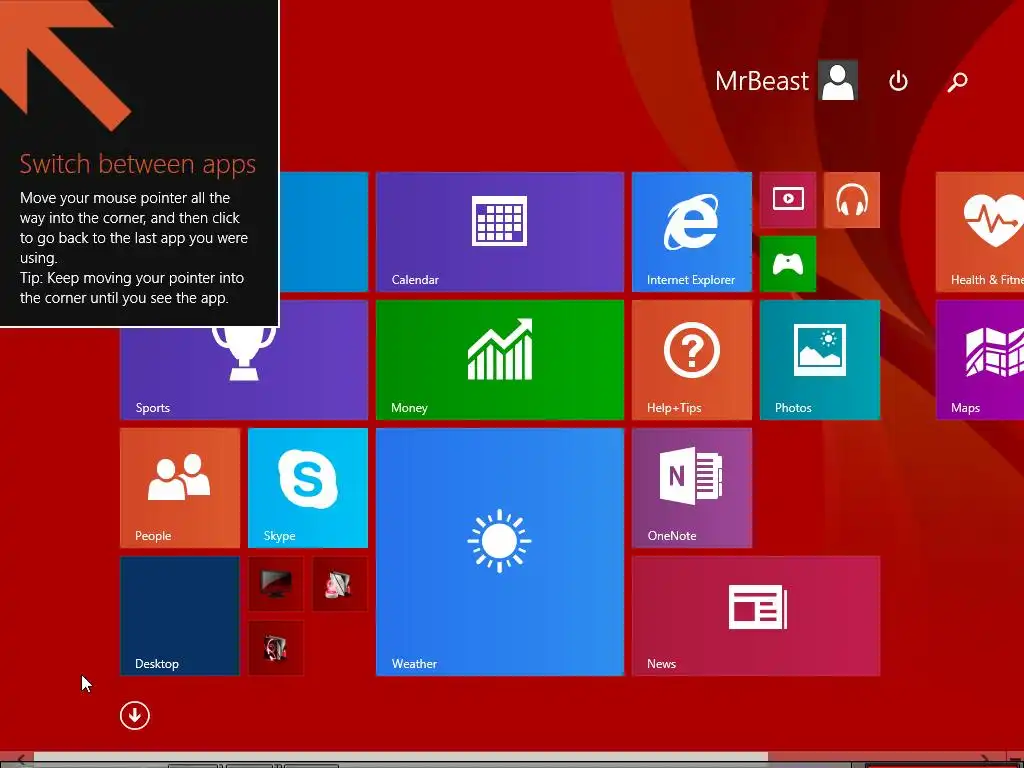Open the Music headphones tile
Image resolution: width=1024 pixels, height=768 pixels.
click(852, 200)
